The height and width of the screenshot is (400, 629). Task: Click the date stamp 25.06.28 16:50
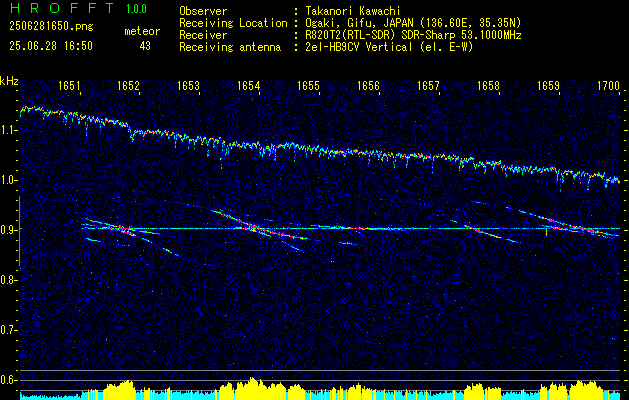point(51,46)
